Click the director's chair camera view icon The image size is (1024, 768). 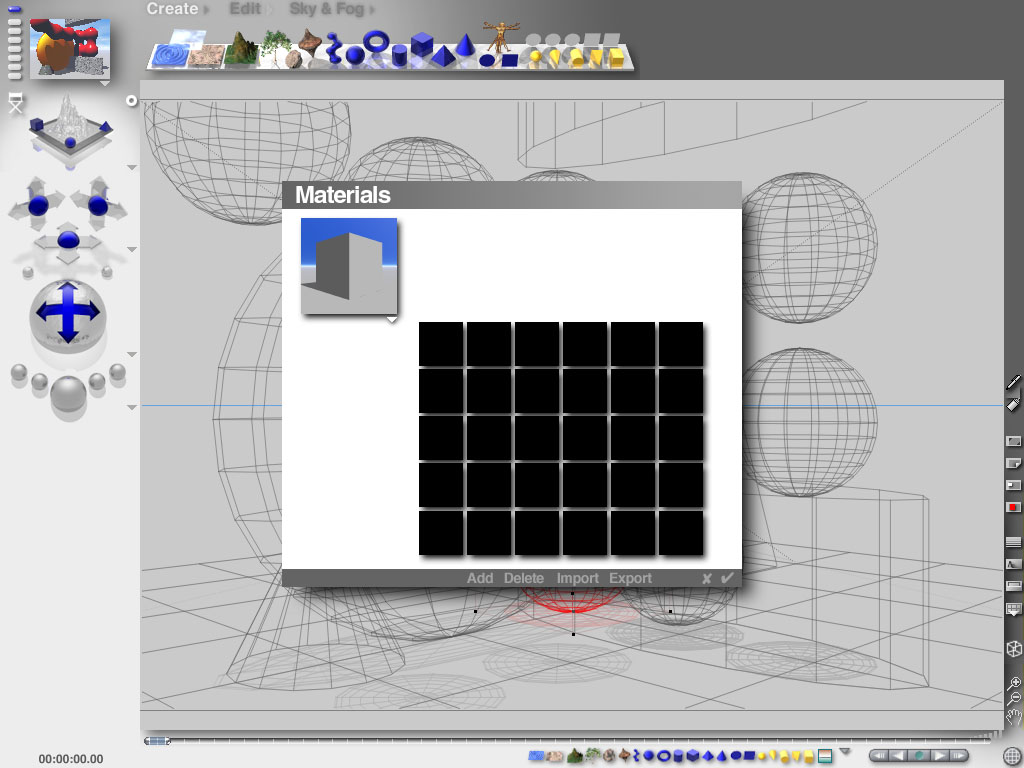point(15,102)
